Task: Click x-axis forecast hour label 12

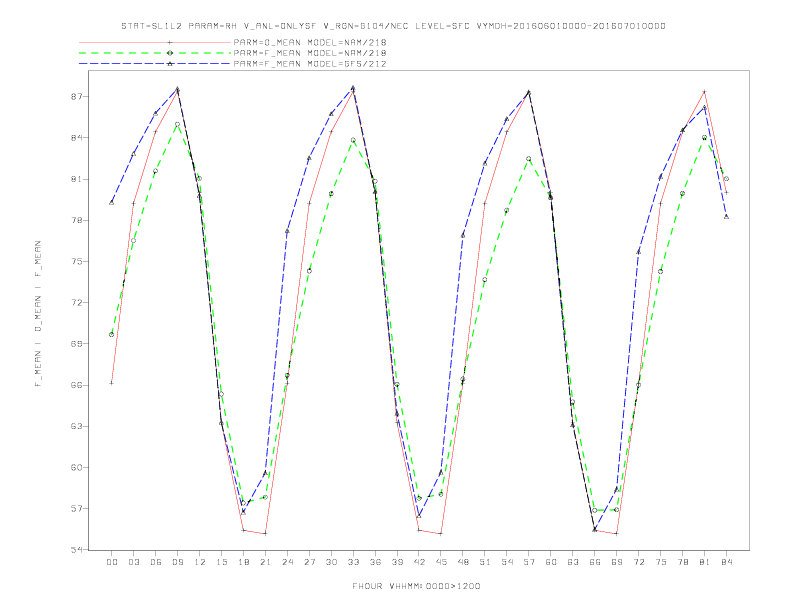Action: (x=200, y=562)
